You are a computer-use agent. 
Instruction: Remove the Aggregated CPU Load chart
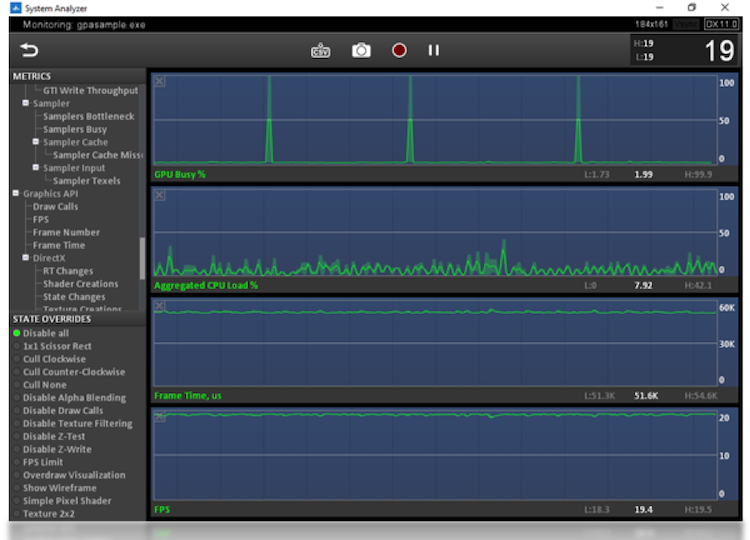[160, 195]
